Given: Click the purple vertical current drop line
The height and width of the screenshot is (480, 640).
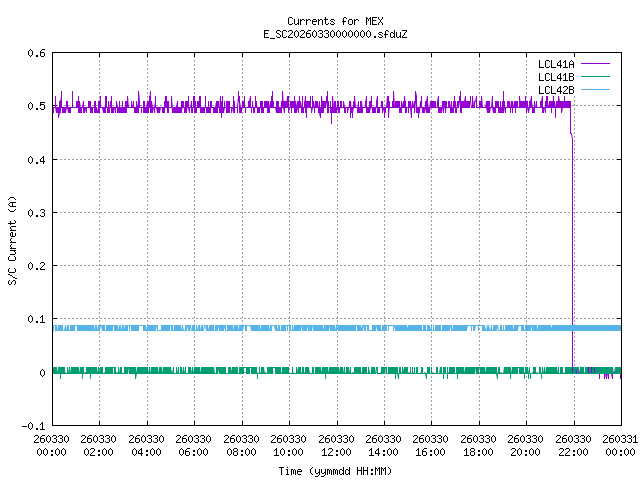Looking at the screenshot, I should pyautogui.click(x=571, y=250).
